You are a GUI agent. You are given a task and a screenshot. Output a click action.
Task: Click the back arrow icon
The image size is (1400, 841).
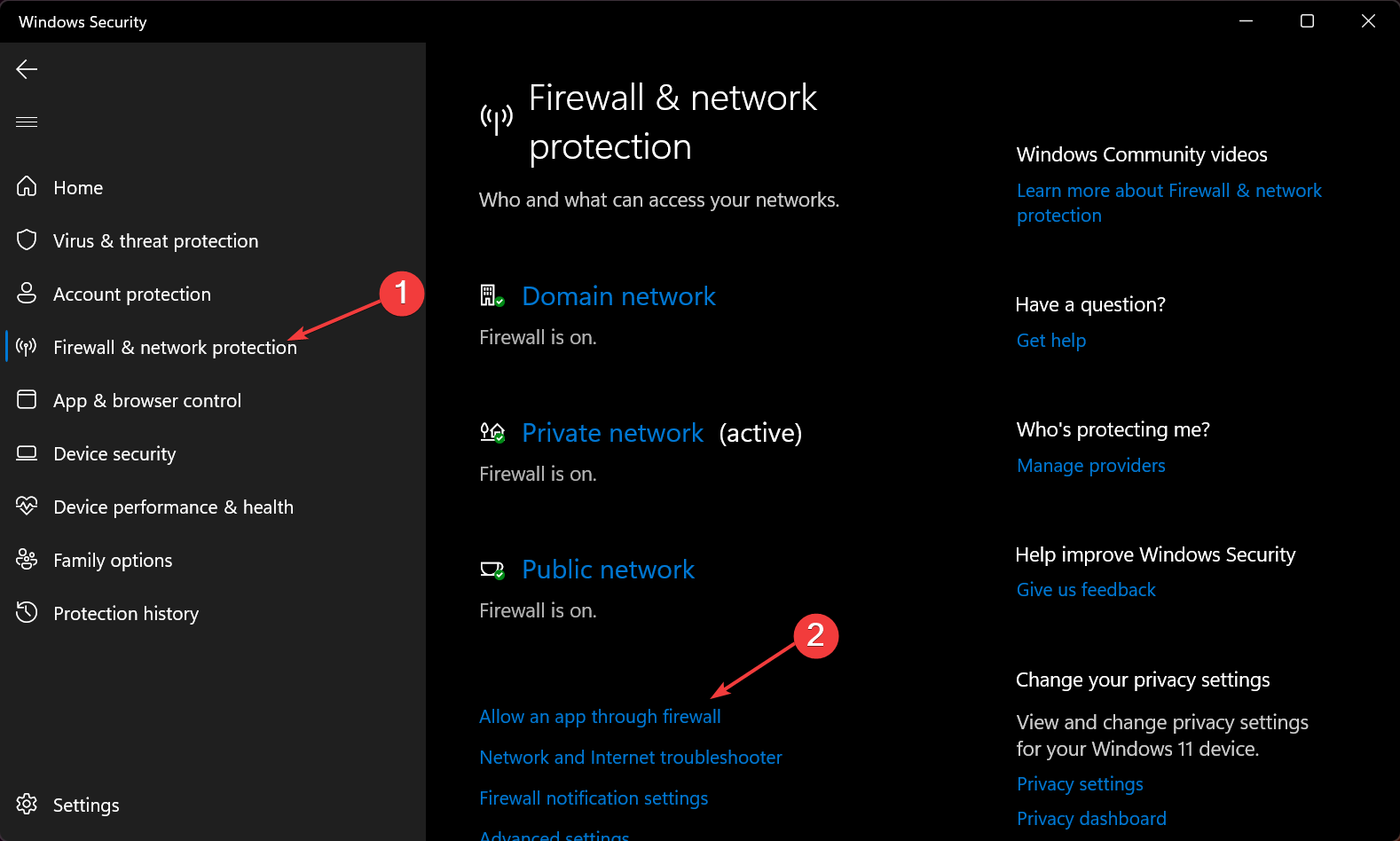point(27,69)
